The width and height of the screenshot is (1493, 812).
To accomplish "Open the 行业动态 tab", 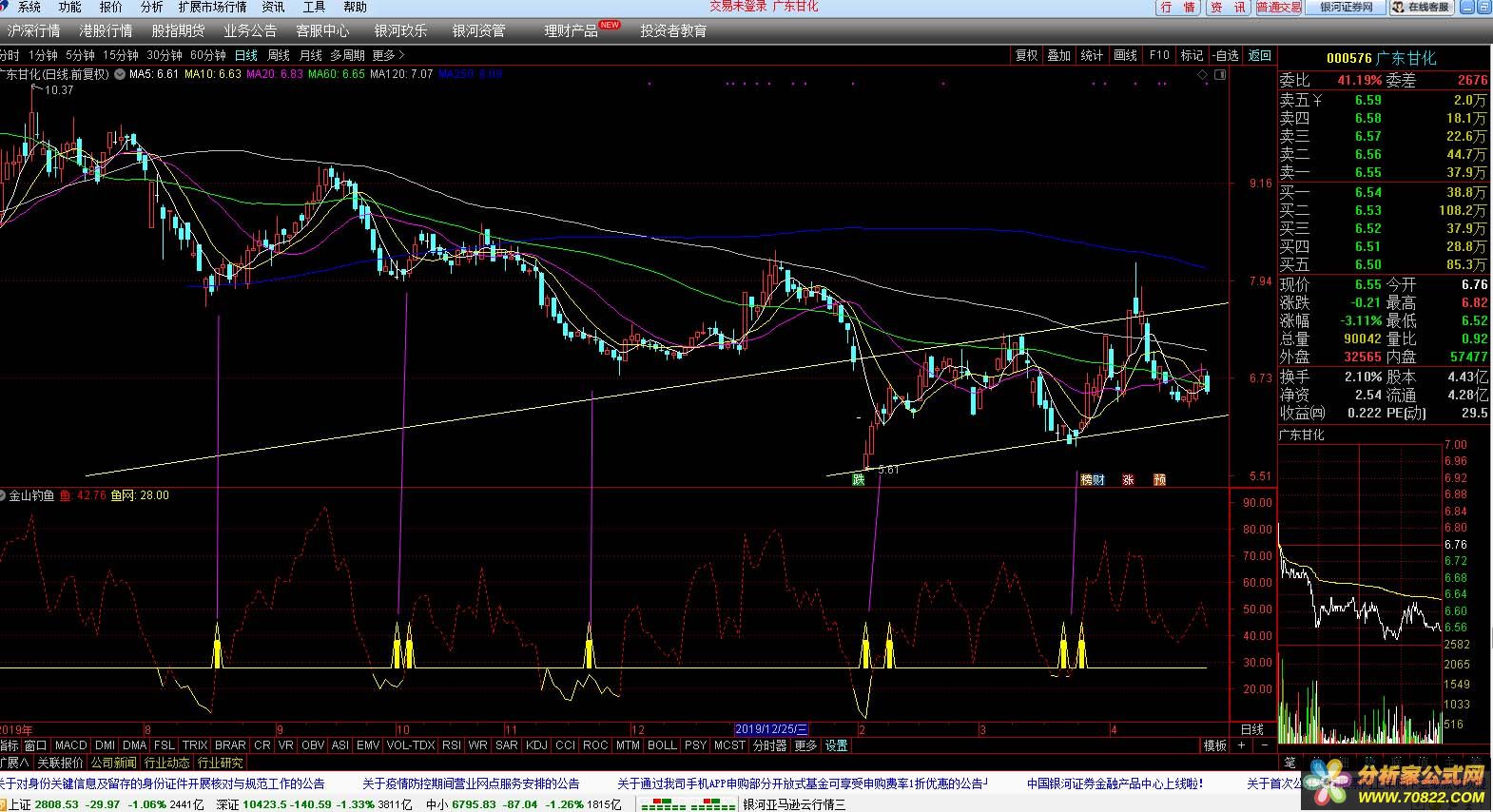I will tap(166, 763).
